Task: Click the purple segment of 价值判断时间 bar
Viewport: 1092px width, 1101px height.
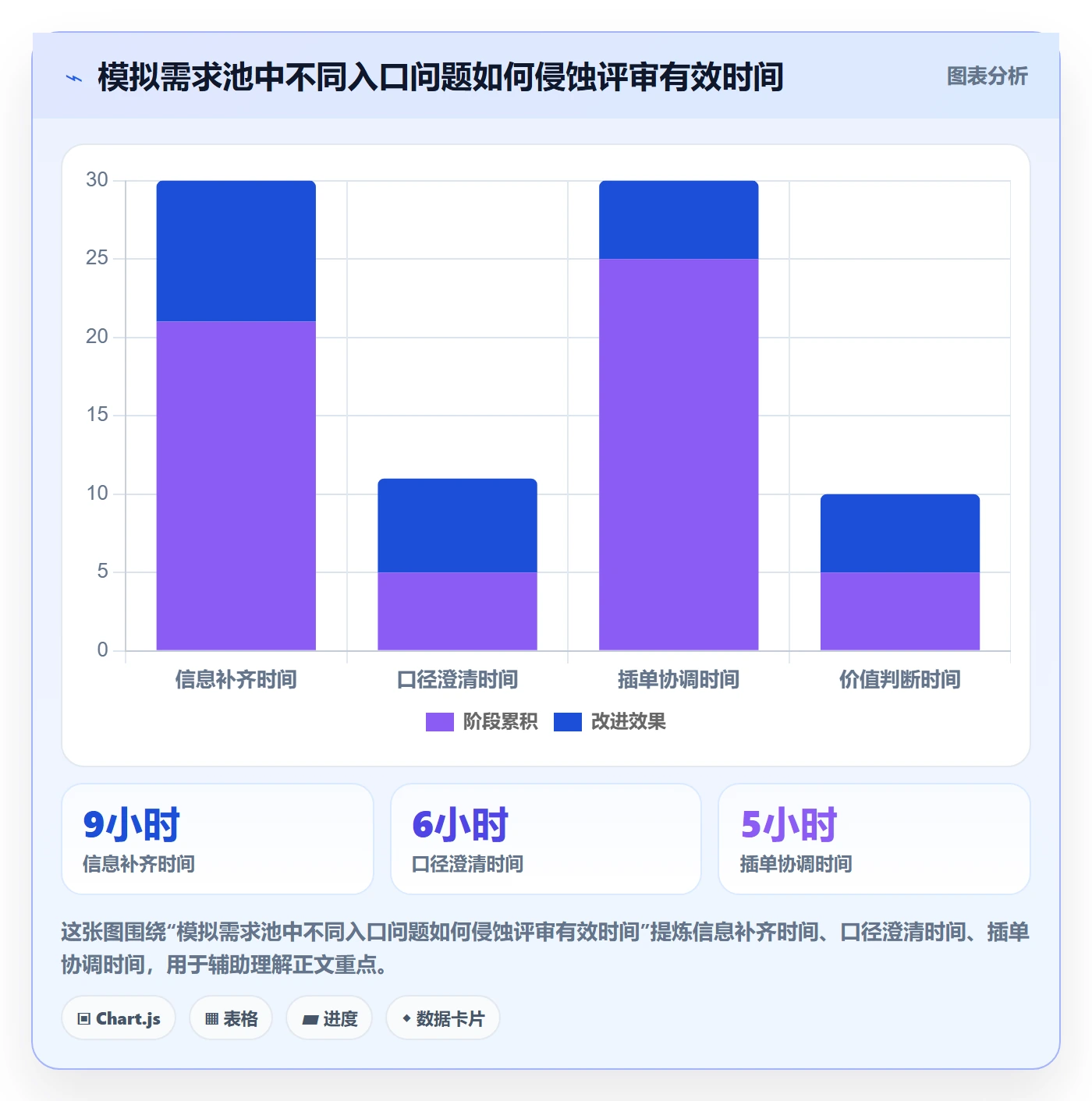Action: click(900, 611)
